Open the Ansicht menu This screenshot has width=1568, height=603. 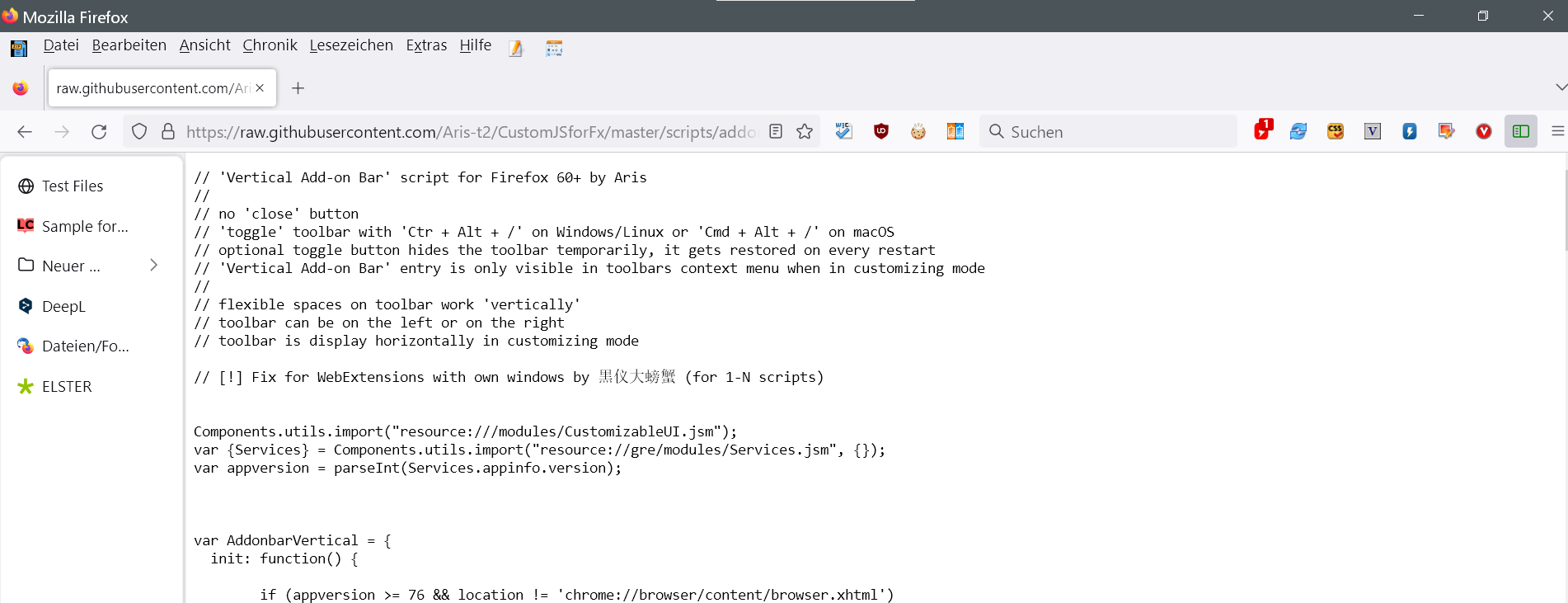point(205,45)
